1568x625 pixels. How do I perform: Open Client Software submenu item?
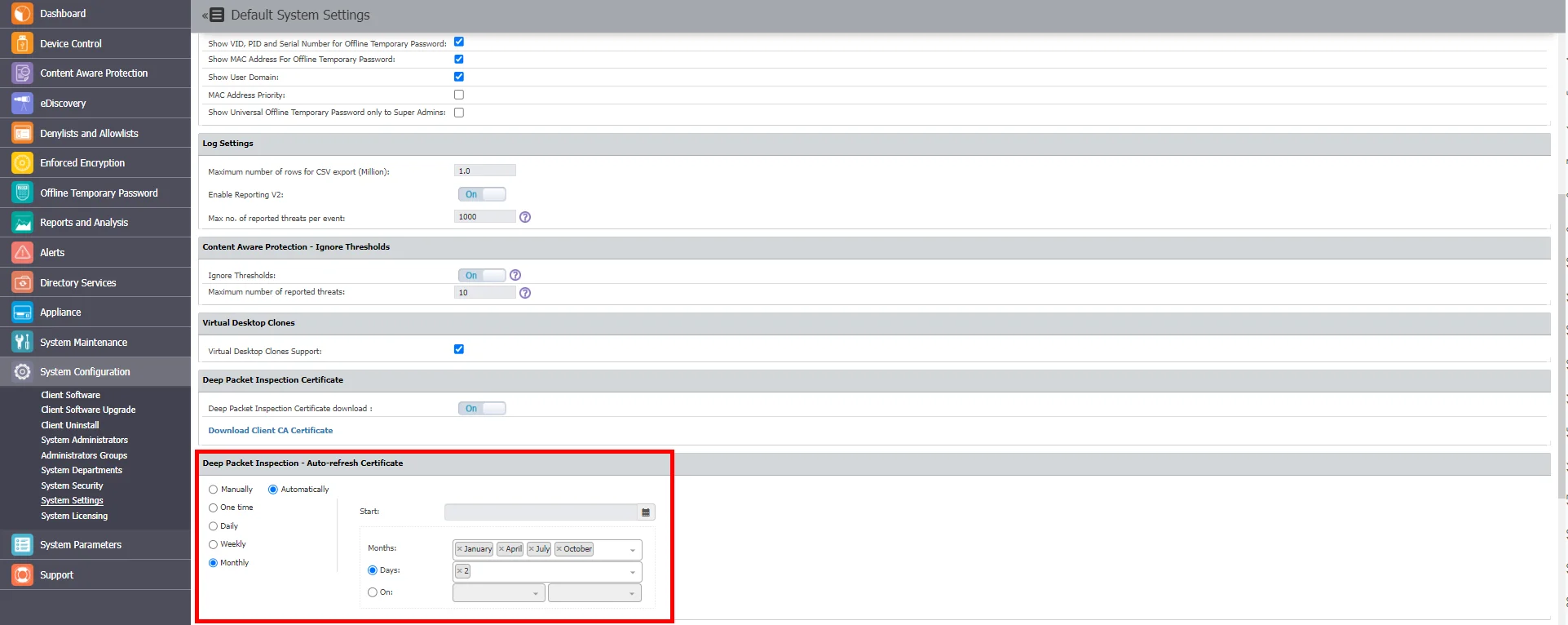[71, 395]
